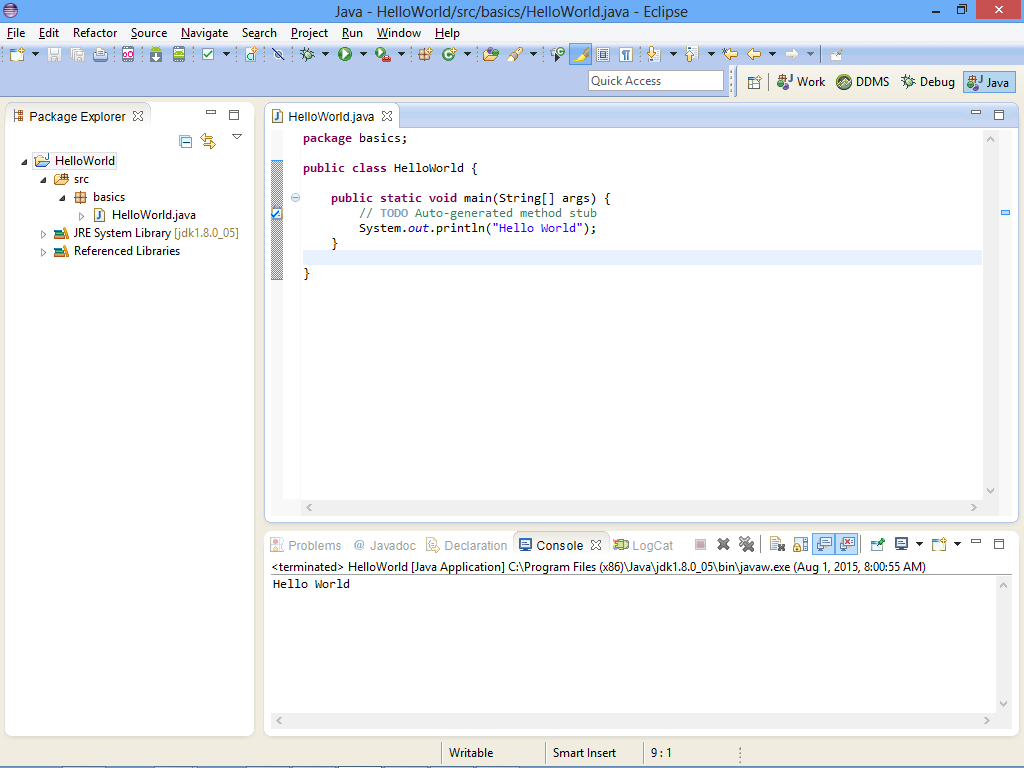This screenshot has height=768, width=1024.
Task: Open the Navigate menu
Action: [x=204, y=33]
